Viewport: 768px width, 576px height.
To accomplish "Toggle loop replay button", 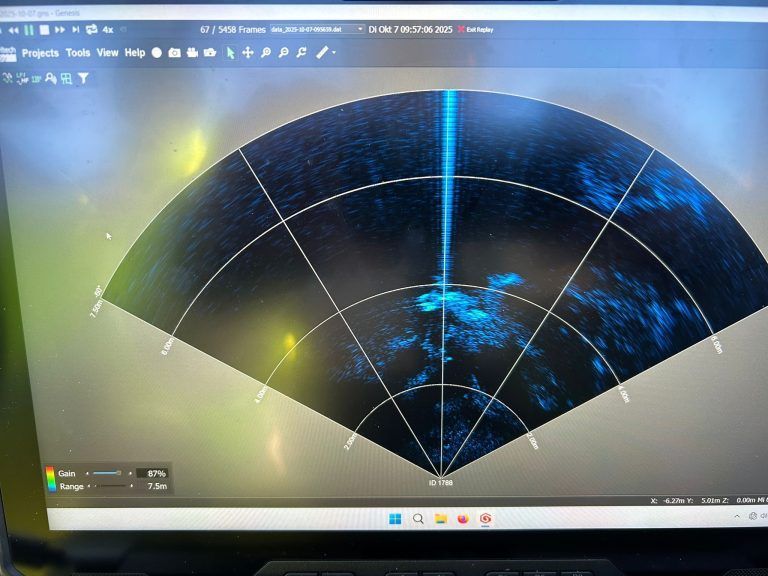I will 91,30.
